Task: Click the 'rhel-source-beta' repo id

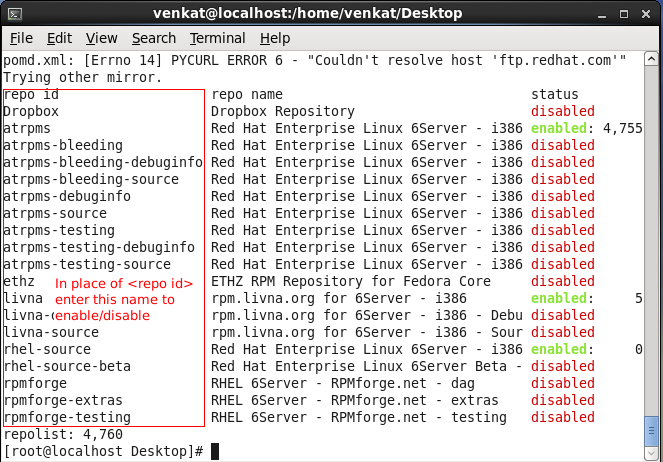Action: [x=67, y=366]
